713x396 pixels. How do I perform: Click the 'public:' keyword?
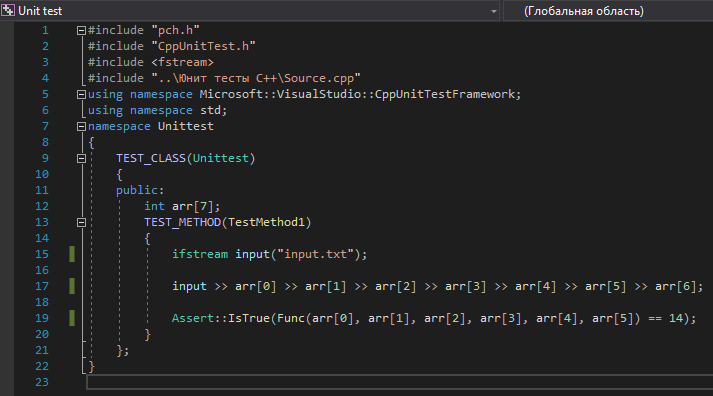click(140, 190)
